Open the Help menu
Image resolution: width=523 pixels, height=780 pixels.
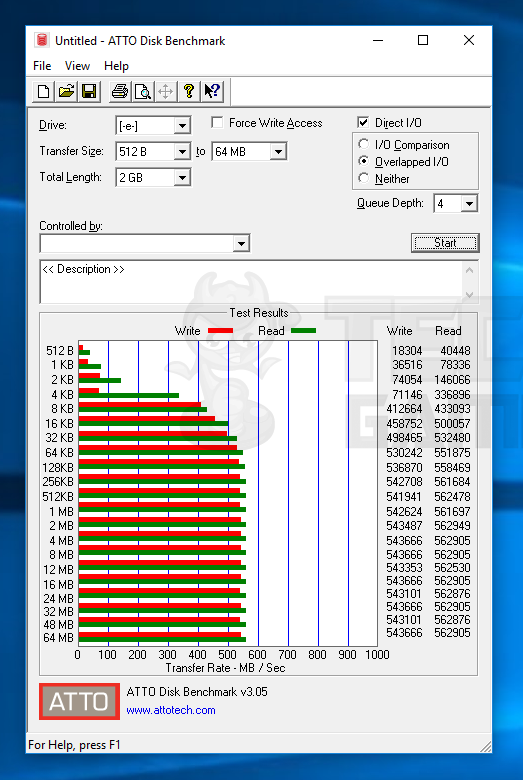point(116,66)
